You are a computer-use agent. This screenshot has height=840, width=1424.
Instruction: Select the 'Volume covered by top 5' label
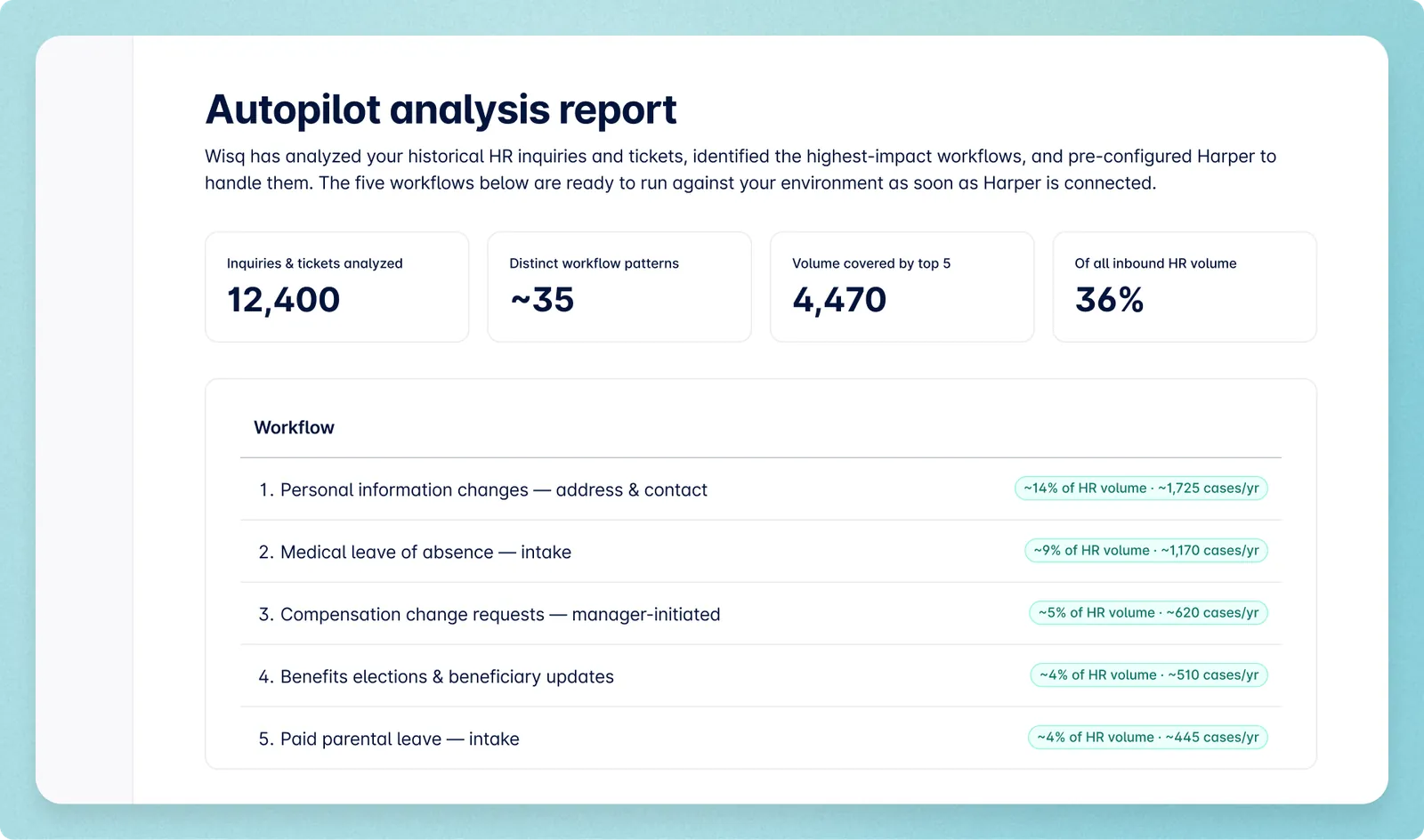(871, 263)
